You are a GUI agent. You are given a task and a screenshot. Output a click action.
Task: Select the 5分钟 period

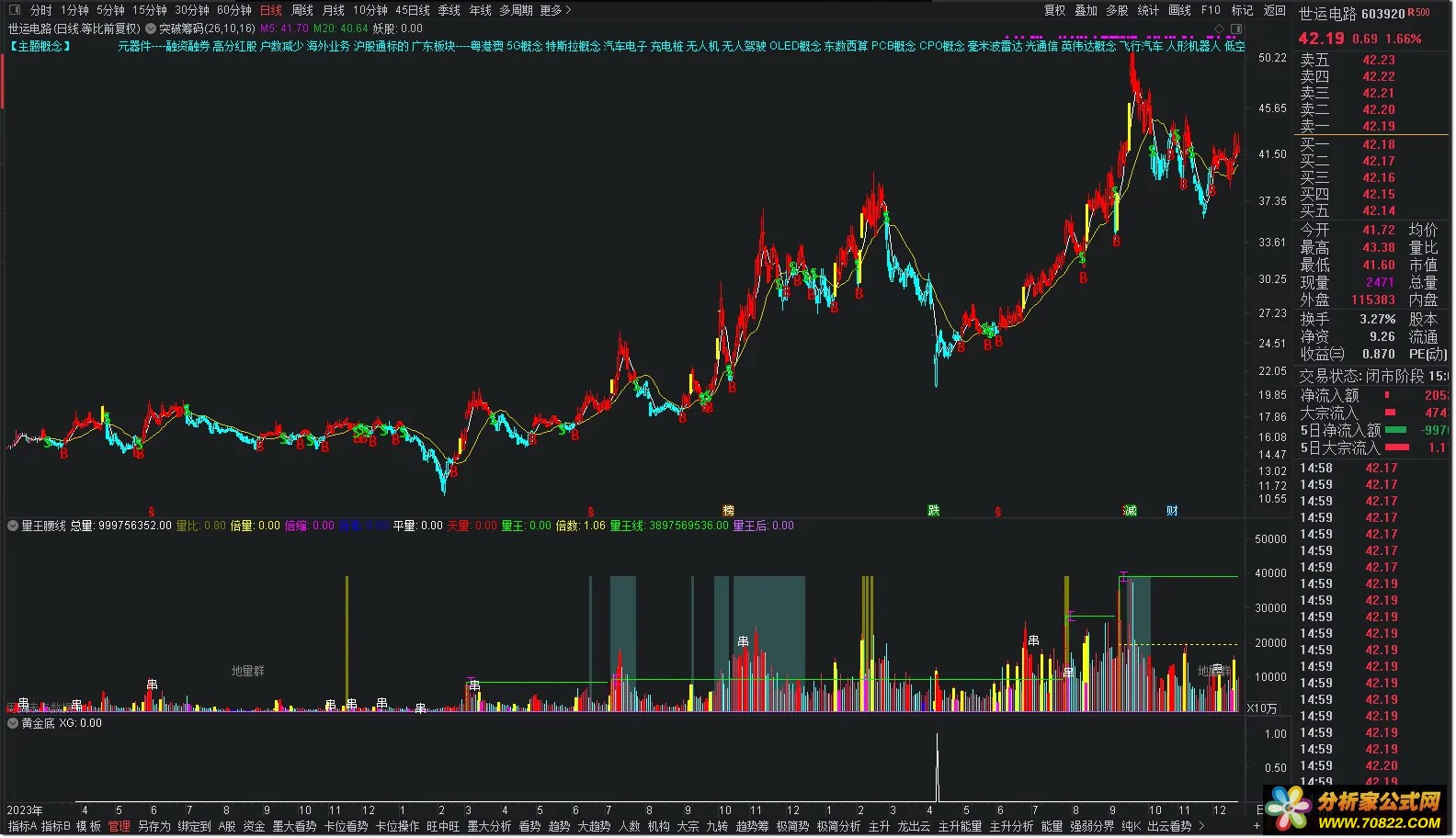coord(110,10)
